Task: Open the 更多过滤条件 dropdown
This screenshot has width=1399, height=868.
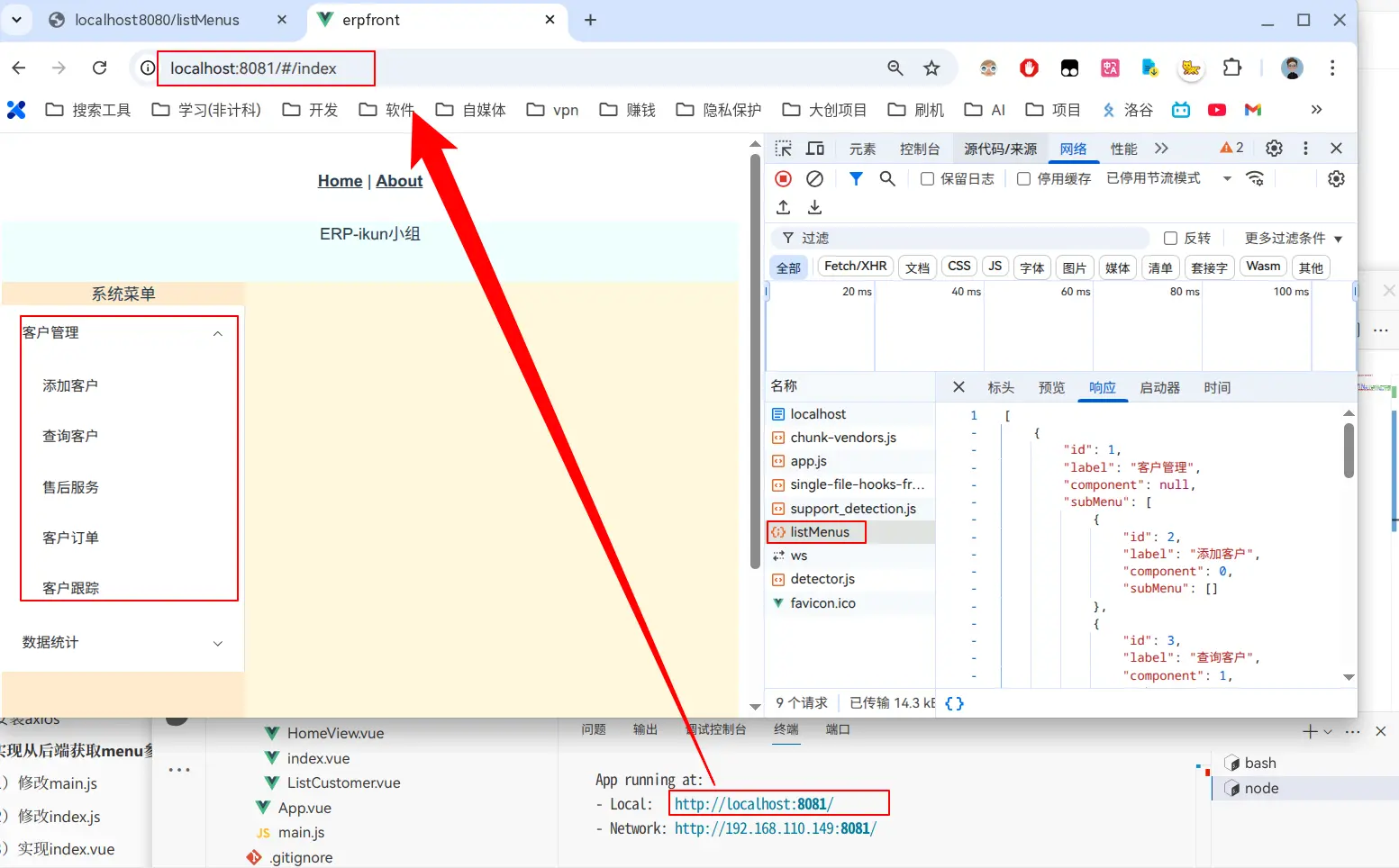Action: (1294, 238)
